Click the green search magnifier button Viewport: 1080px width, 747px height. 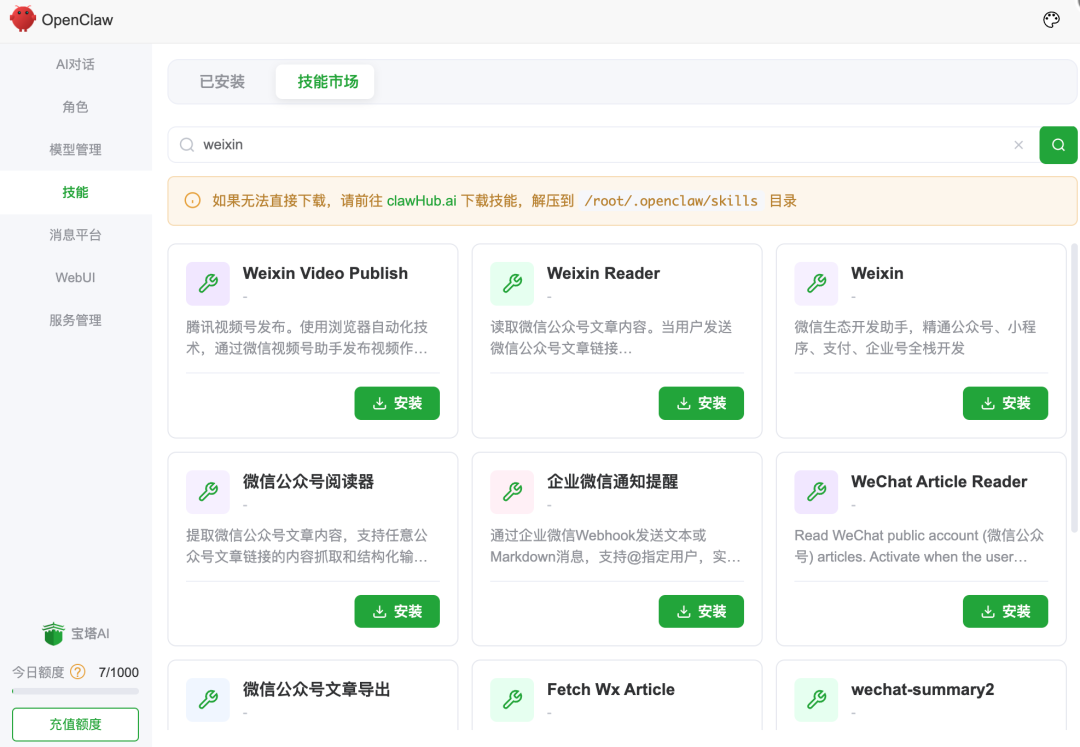tap(1058, 144)
